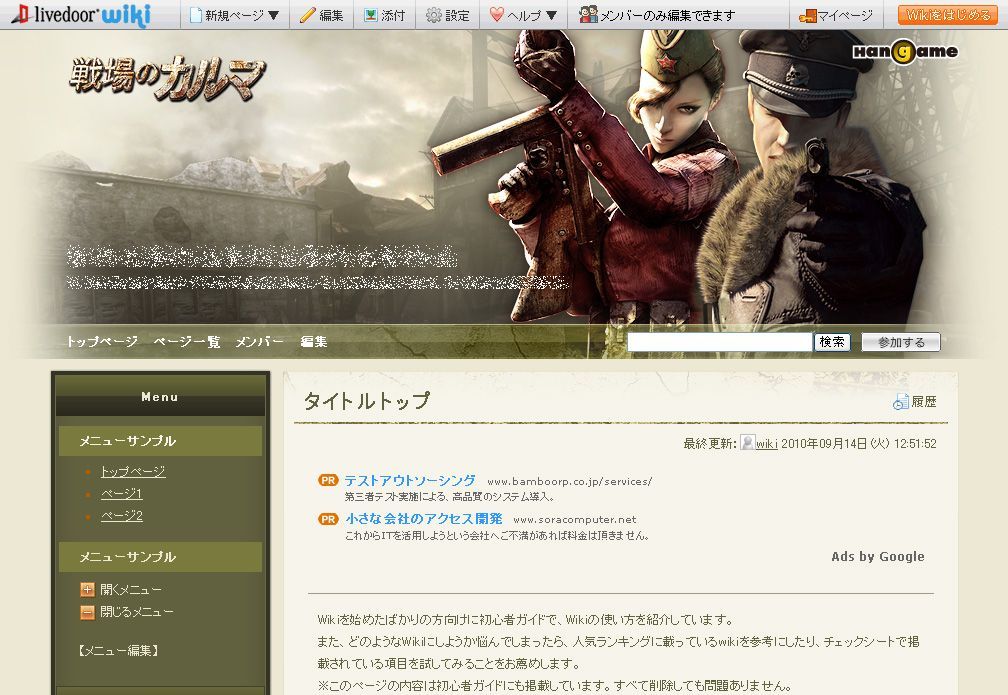Viewport: 1008px width, 695px height.
Task: Collapse 閉じるメニュー with minus icon
Action: [x=87, y=612]
